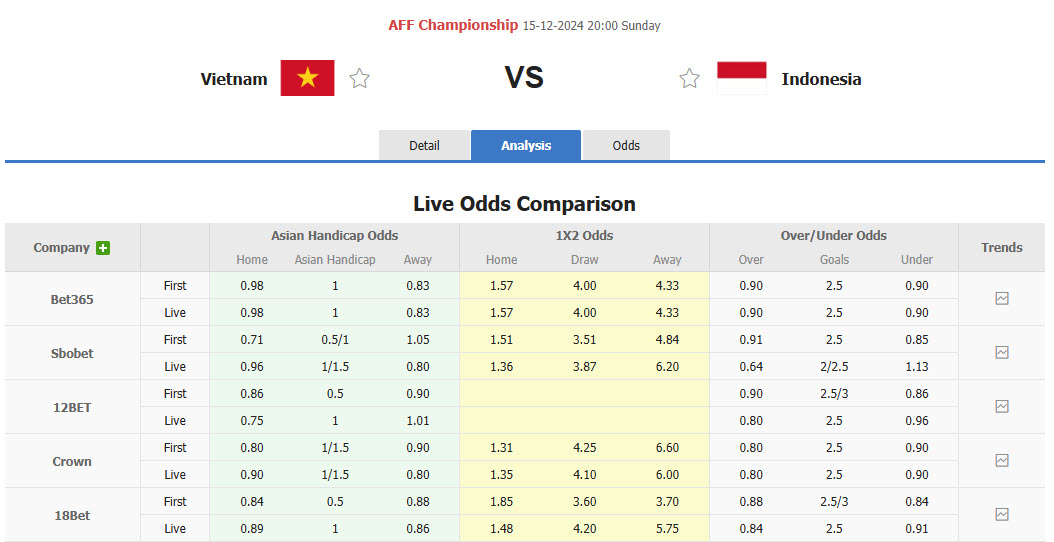Open the AFF Championship league link
This screenshot has height=542, width=1054.
(x=453, y=26)
